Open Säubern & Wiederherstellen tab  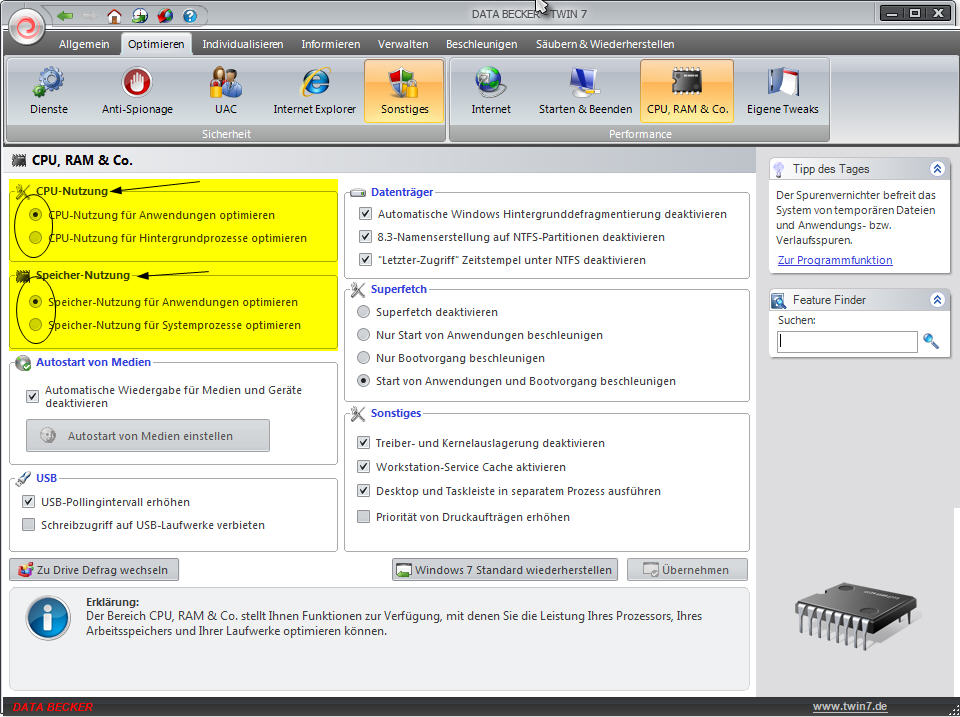tap(605, 44)
